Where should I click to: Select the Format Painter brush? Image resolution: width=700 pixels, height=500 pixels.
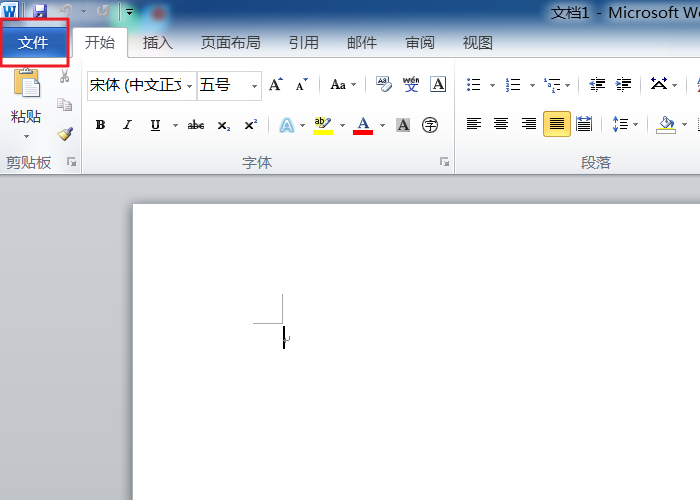65,133
